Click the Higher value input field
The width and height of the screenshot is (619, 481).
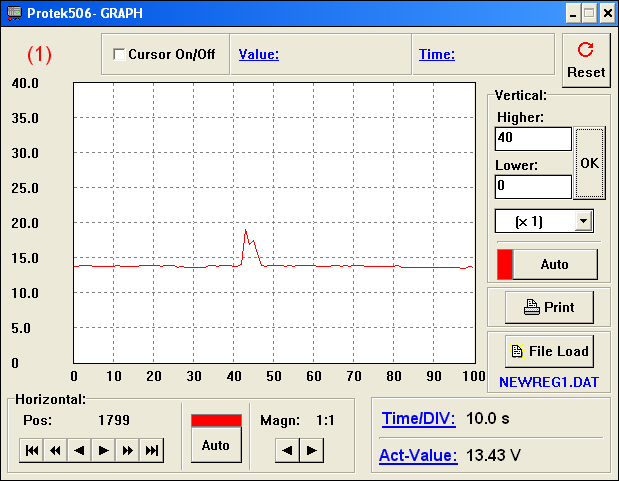[532, 139]
